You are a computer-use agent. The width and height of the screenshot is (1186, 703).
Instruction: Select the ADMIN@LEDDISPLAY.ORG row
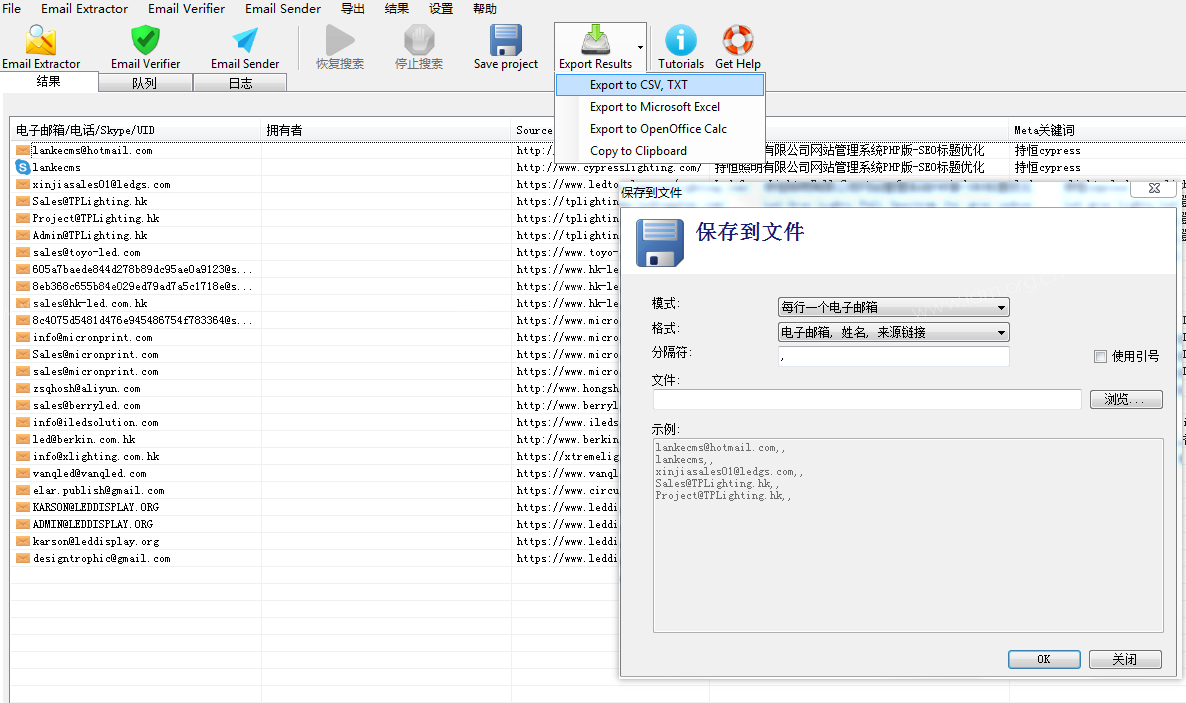click(315, 524)
